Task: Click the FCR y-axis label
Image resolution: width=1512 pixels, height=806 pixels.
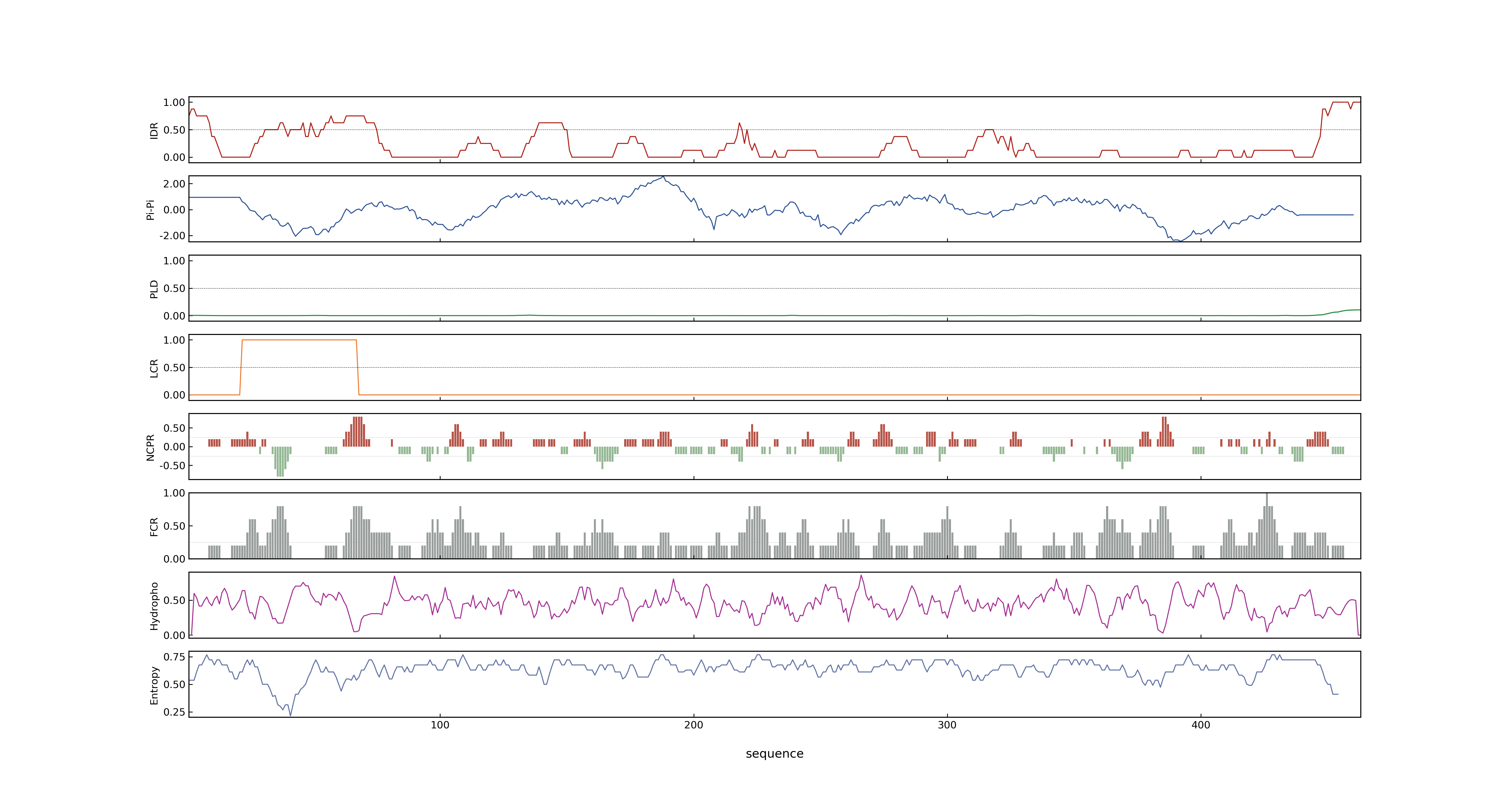Action: coord(154,527)
